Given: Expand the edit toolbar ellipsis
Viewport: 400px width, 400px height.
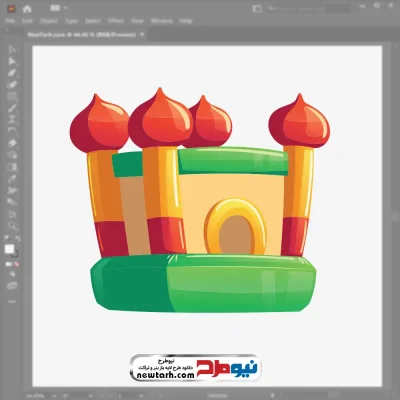Looking at the screenshot, I should tap(12, 301).
